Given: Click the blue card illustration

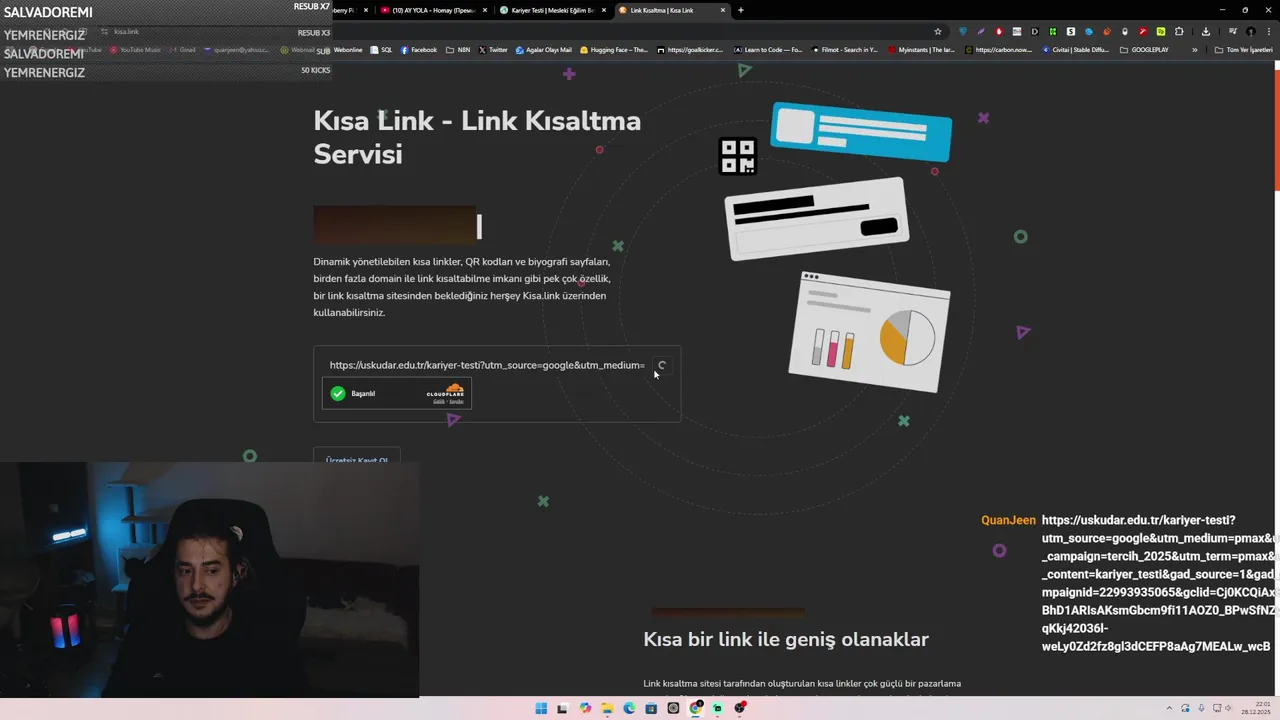Looking at the screenshot, I should (861, 131).
